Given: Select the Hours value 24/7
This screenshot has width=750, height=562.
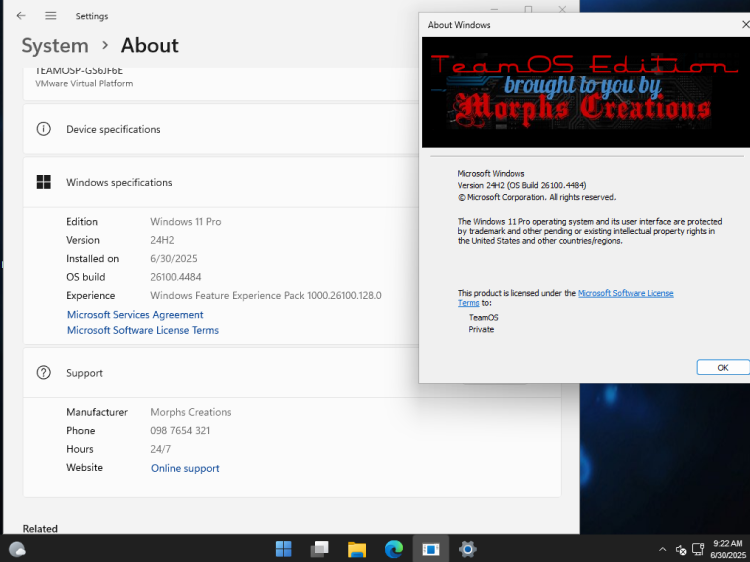Looking at the screenshot, I should click(x=160, y=449).
